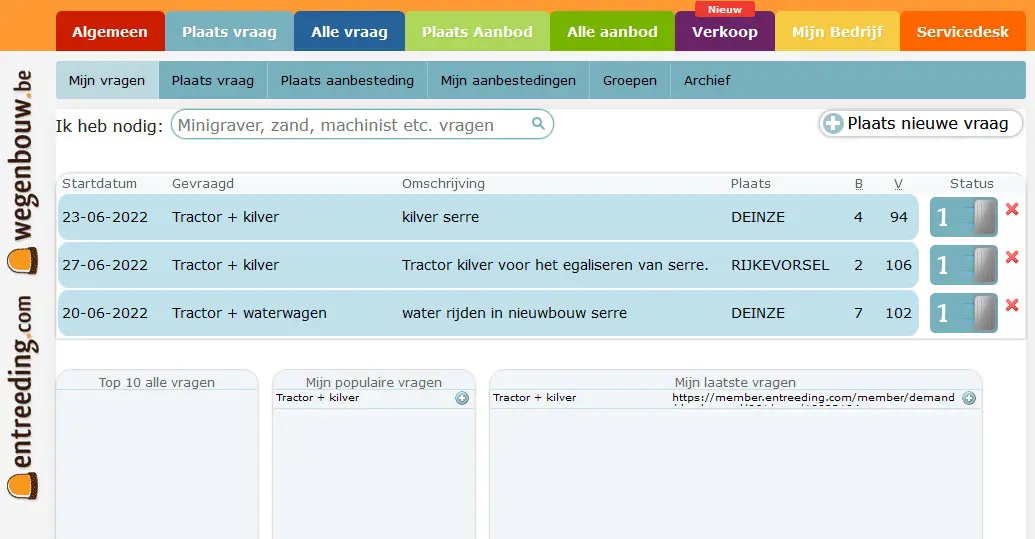This screenshot has height=539, width=1035.
Task: Switch to the Verkoop tab
Action: pyautogui.click(x=724, y=32)
